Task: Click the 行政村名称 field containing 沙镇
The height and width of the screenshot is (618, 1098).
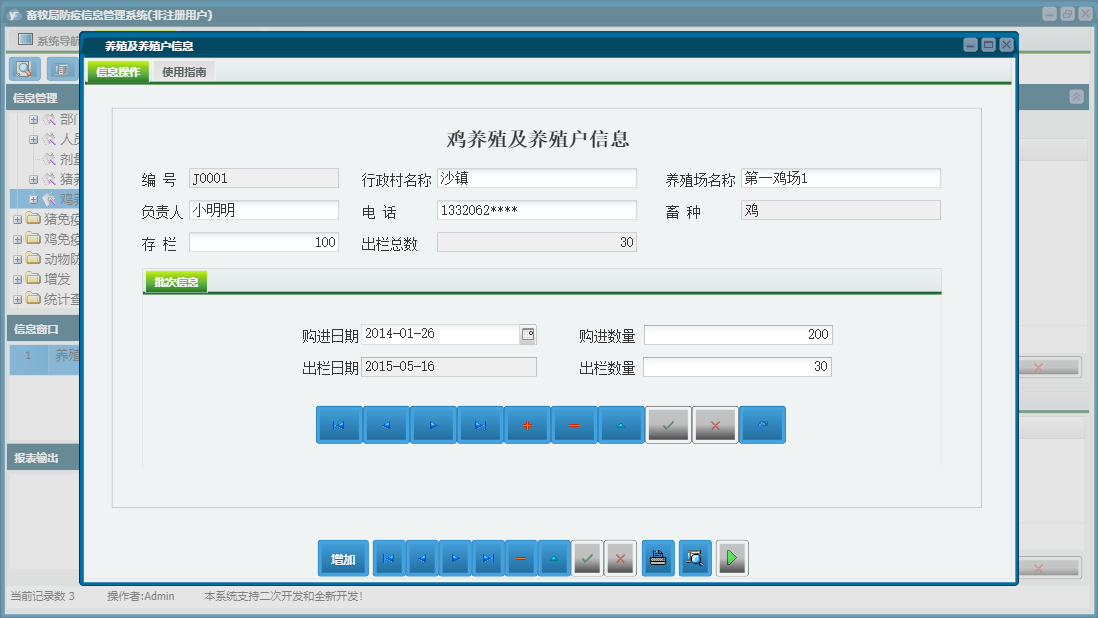Action: pos(536,178)
